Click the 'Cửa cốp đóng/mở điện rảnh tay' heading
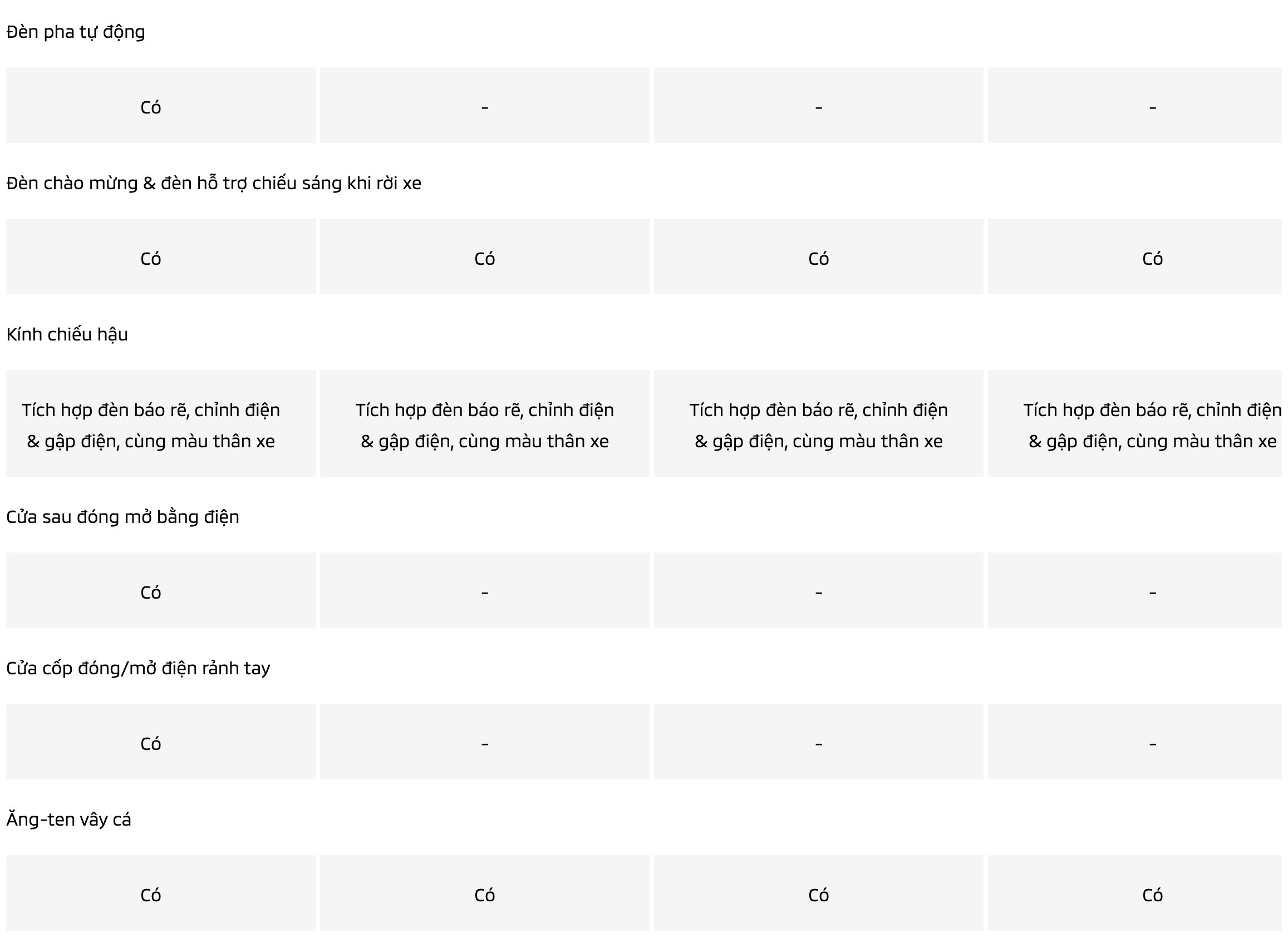The width and height of the screenshot is (1288, 938). (138, 668)
